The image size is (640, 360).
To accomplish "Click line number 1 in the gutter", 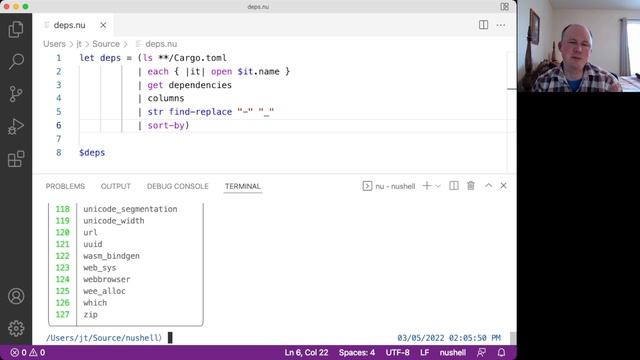I will point(58,58).
